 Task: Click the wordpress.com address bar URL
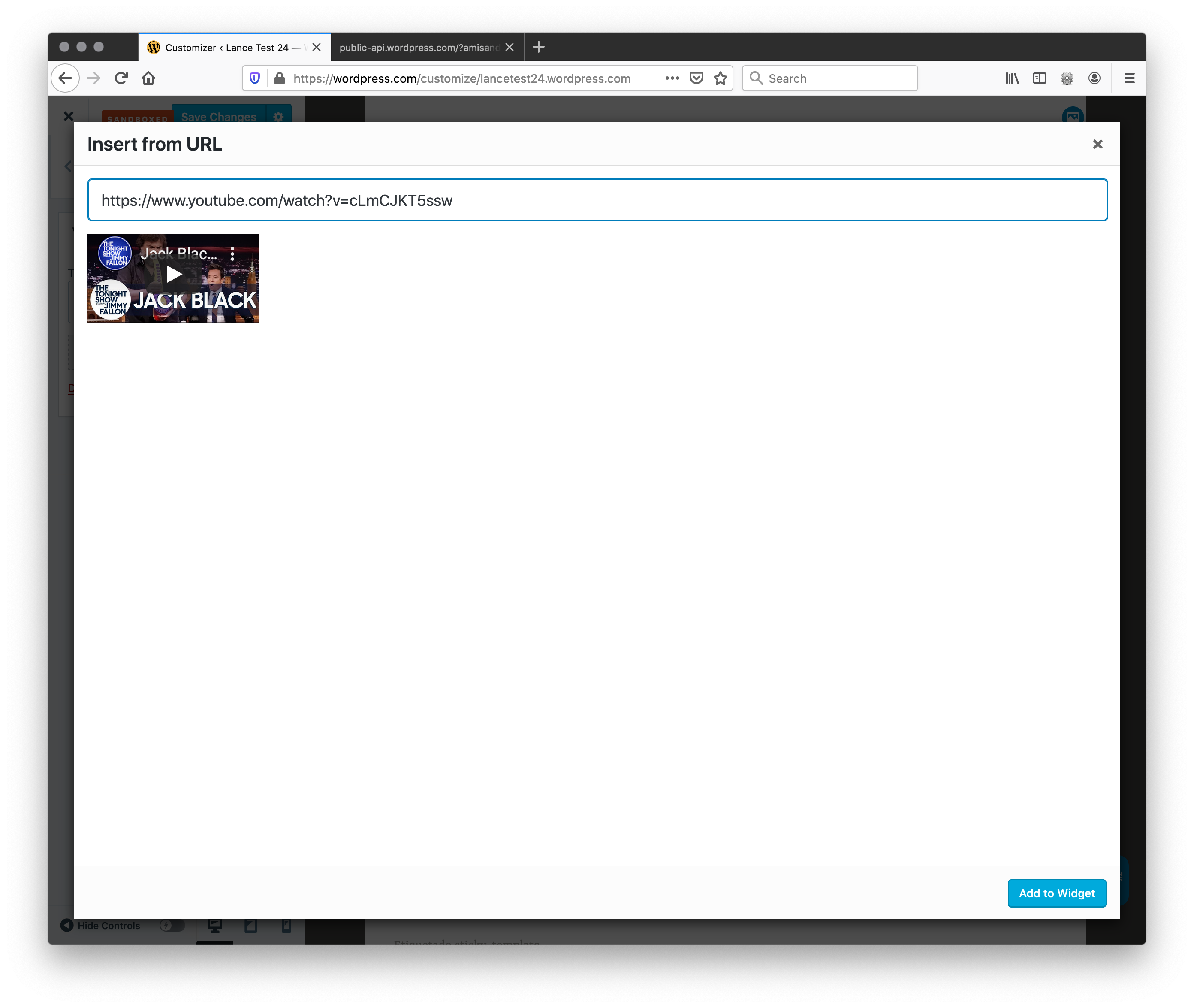pos(461,78)
